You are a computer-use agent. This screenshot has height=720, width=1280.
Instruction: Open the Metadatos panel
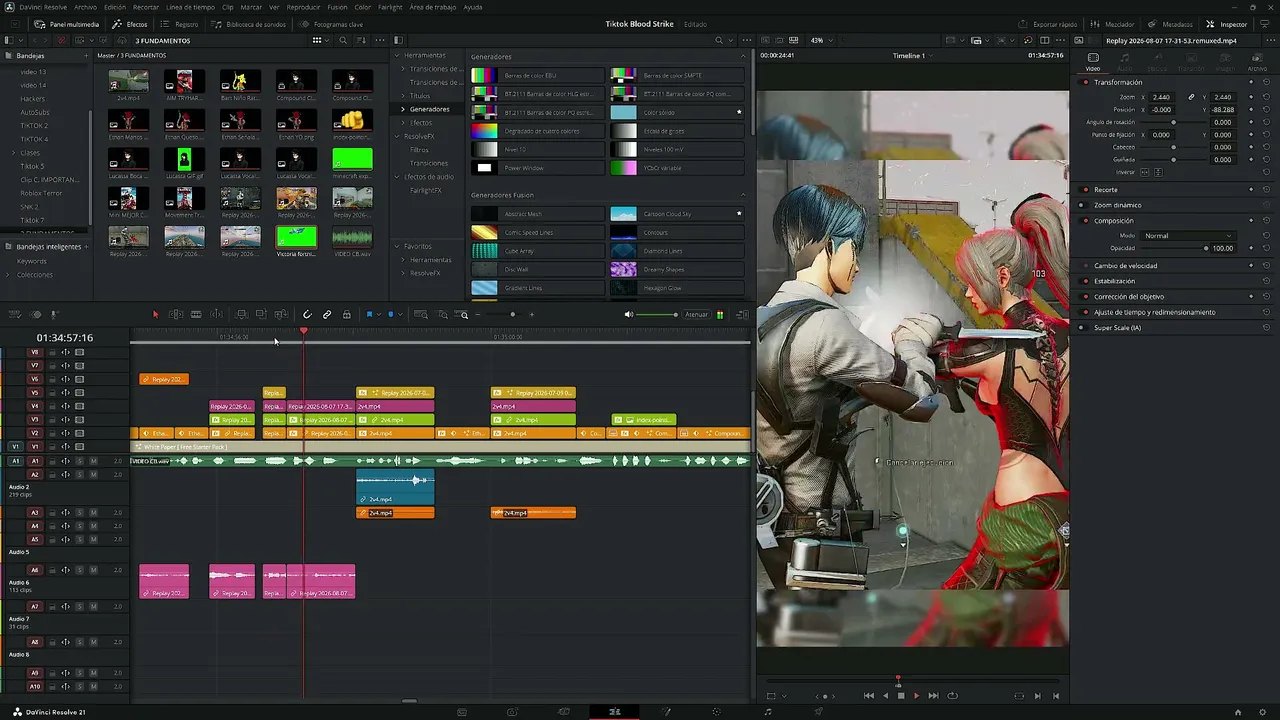pyautogui.click(x=1171, y=24)
